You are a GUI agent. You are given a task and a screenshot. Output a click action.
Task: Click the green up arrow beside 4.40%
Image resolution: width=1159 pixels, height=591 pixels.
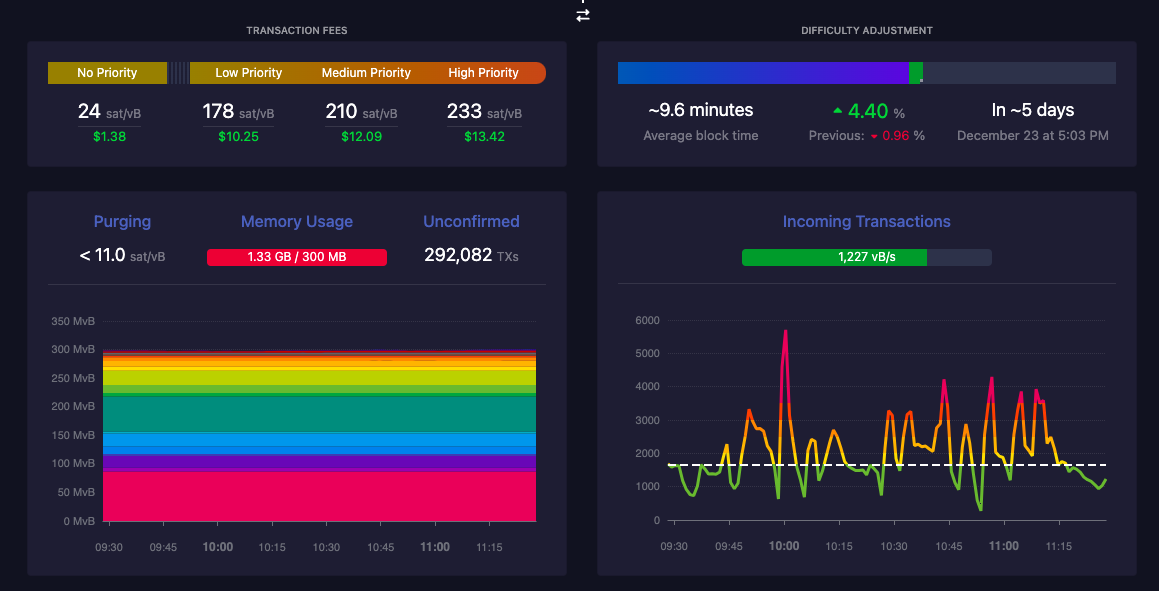(837, 111)
